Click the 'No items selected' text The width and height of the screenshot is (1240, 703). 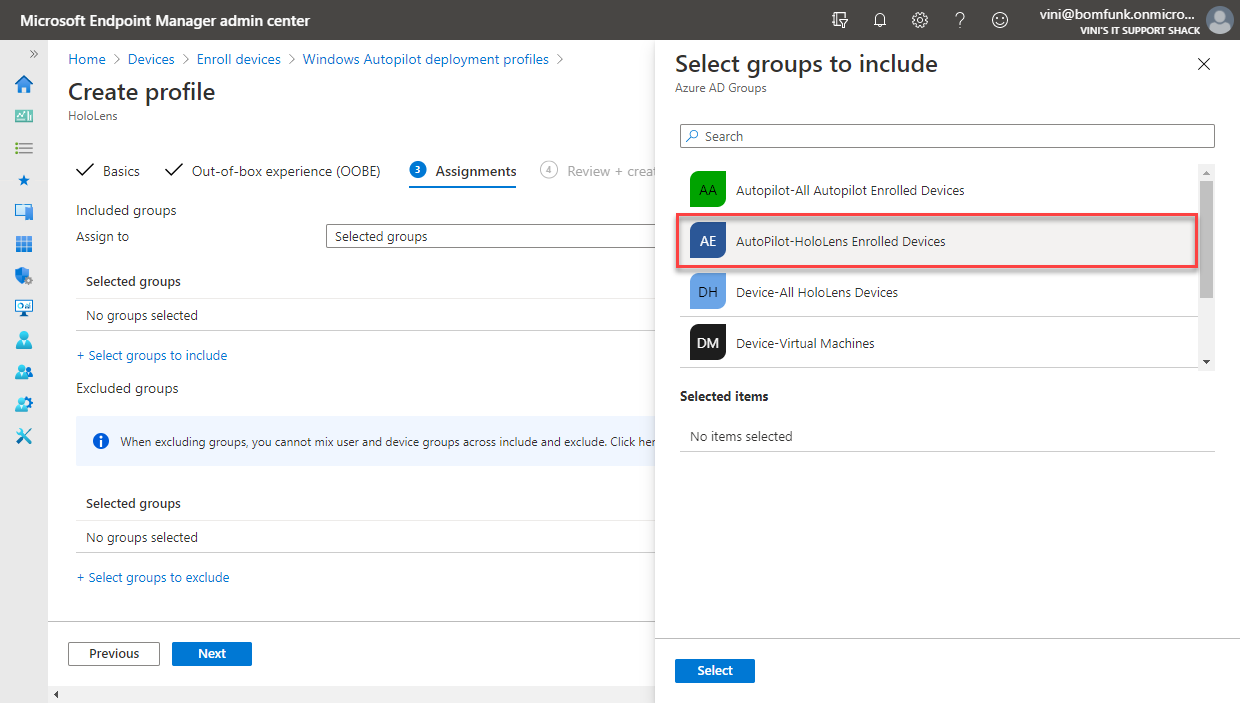tap(741, 436)
